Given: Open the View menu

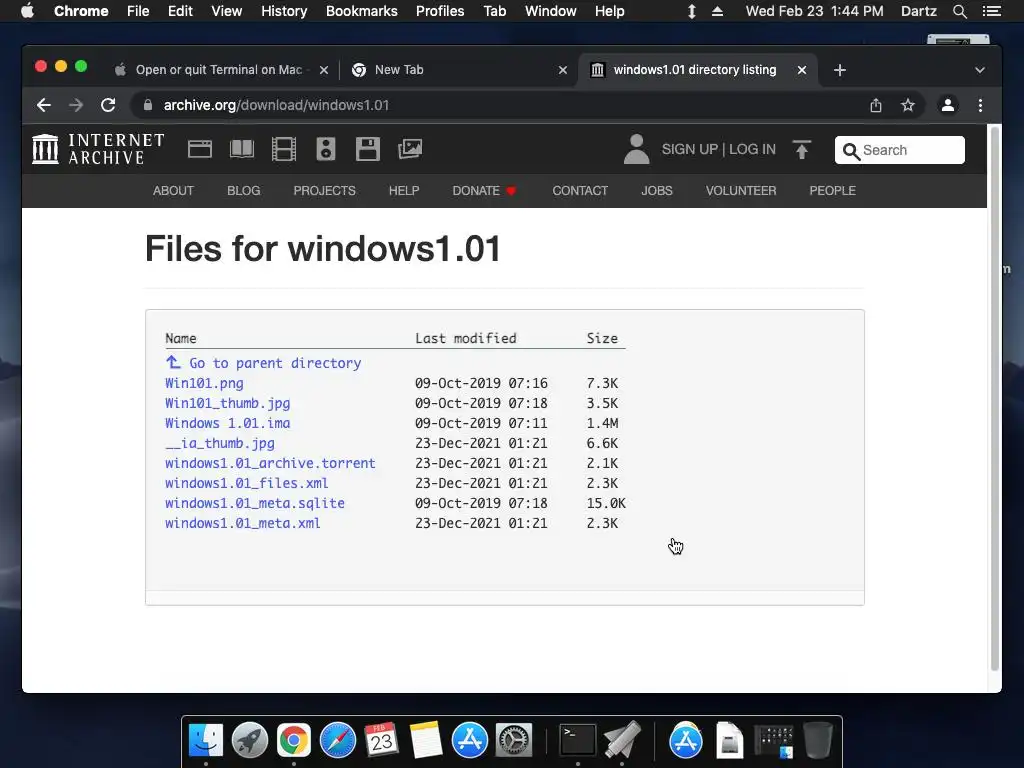Looking at the screenshot, I should 227,11.
